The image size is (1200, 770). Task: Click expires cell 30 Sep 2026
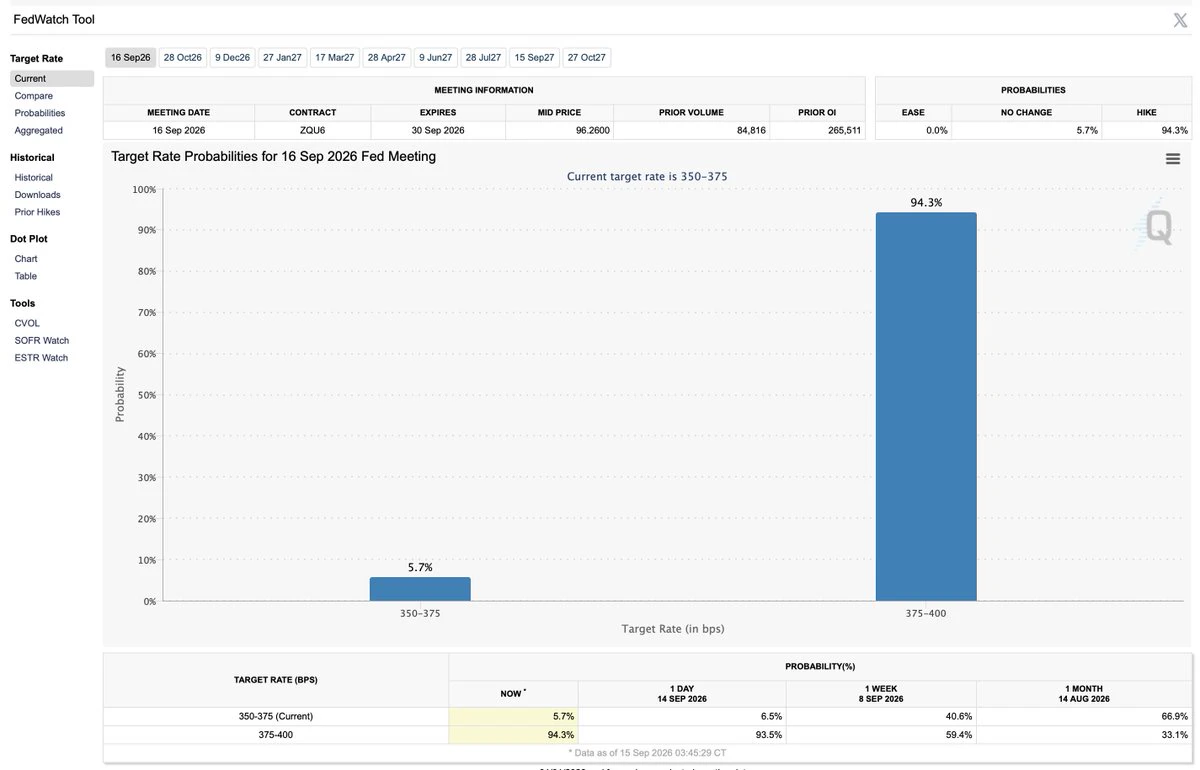click(438, 130)
